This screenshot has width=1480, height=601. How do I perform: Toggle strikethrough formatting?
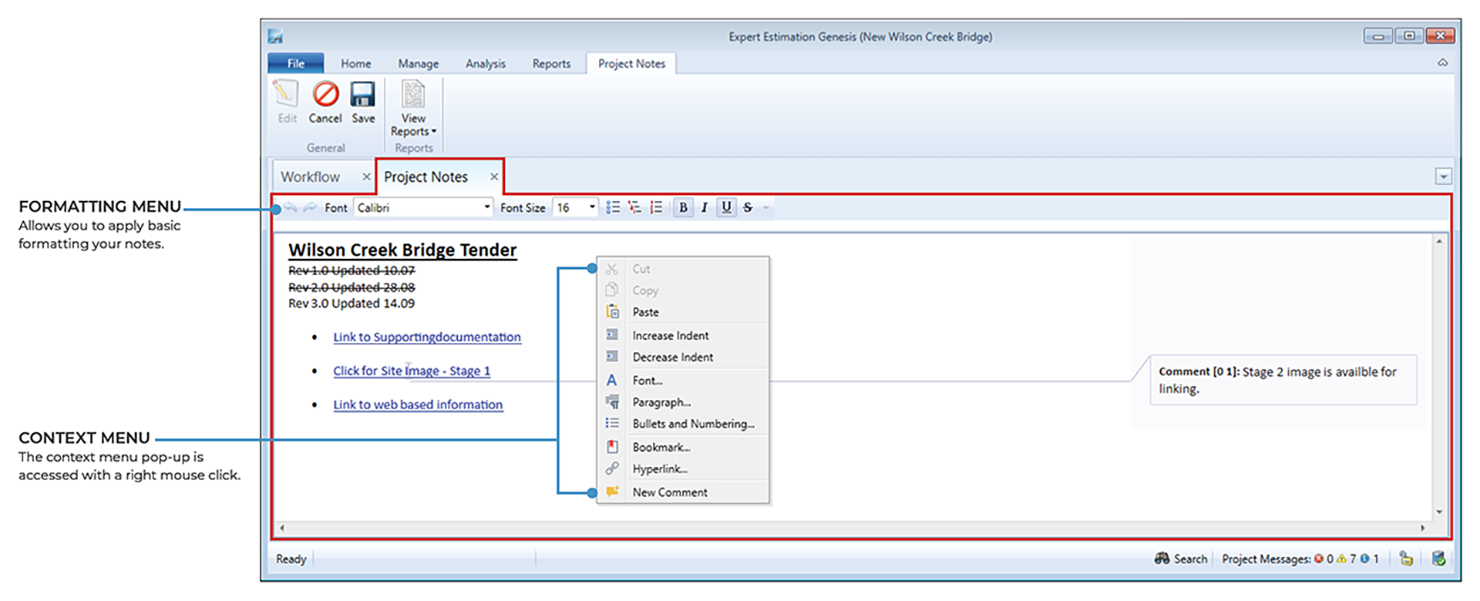[748, 208]
